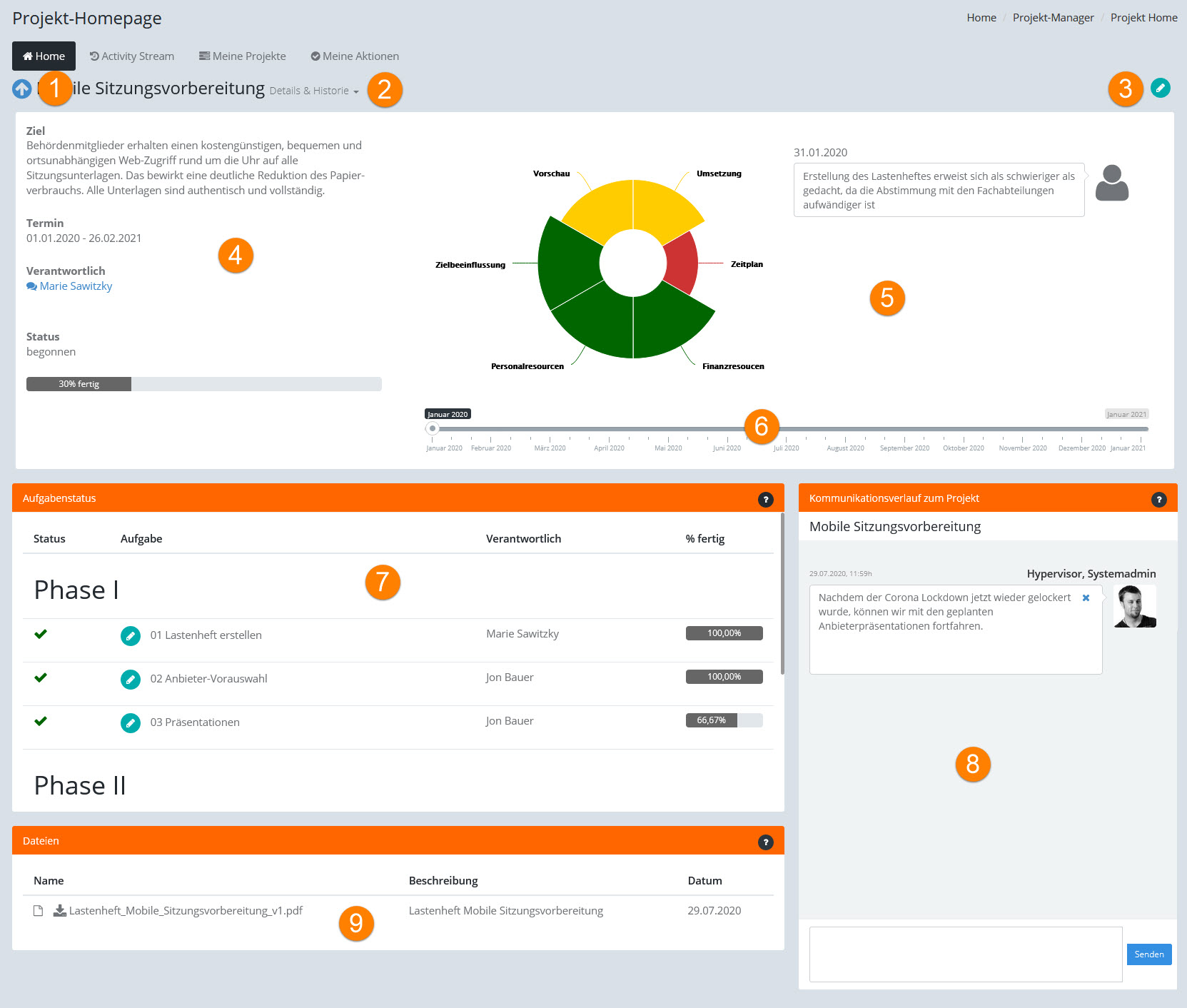Click the blue up-arrow icon beside project title

(21, 89)
